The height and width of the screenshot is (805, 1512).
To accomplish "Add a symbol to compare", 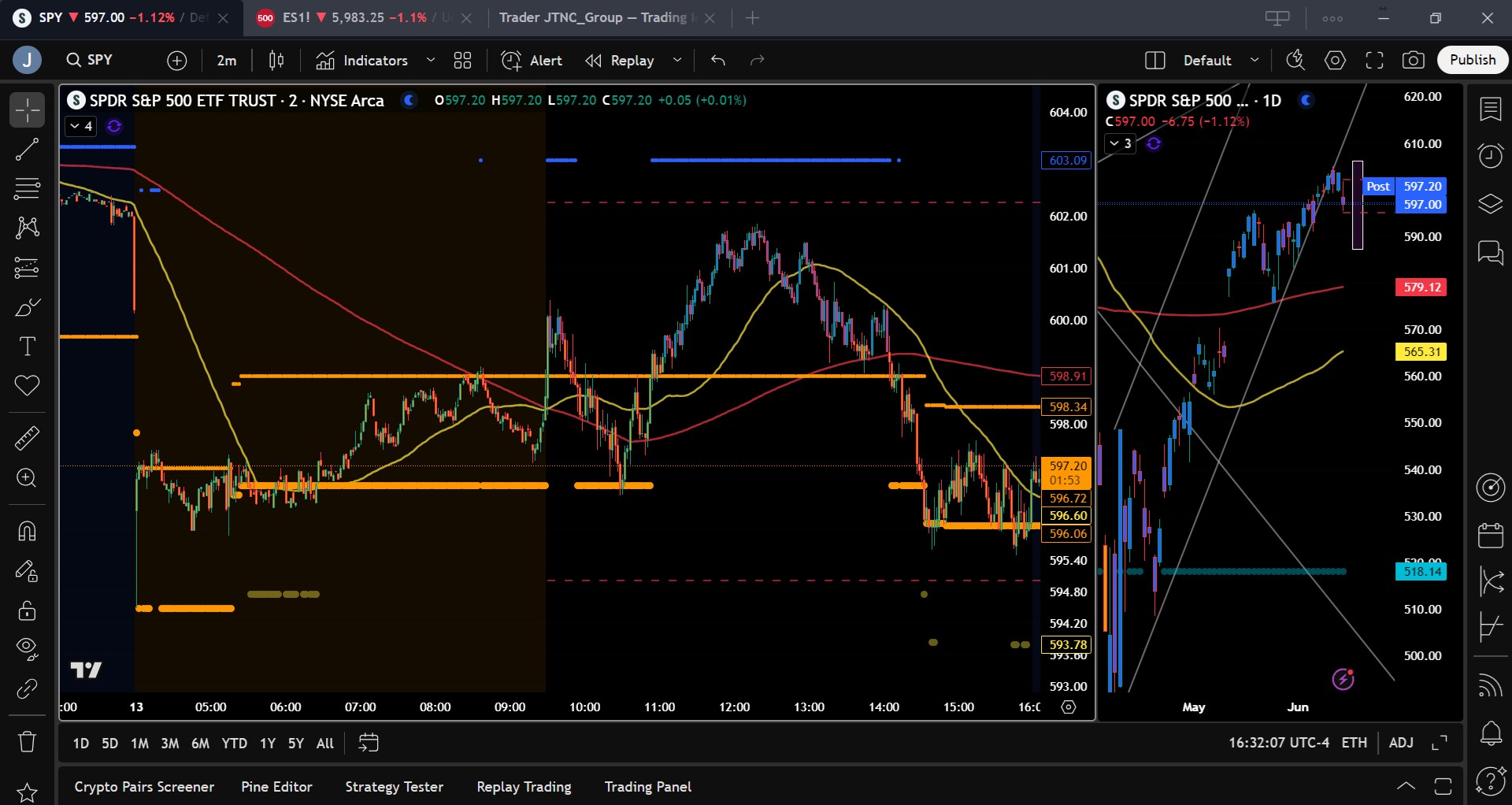I will pyautogui.click(x=177, y=60).
